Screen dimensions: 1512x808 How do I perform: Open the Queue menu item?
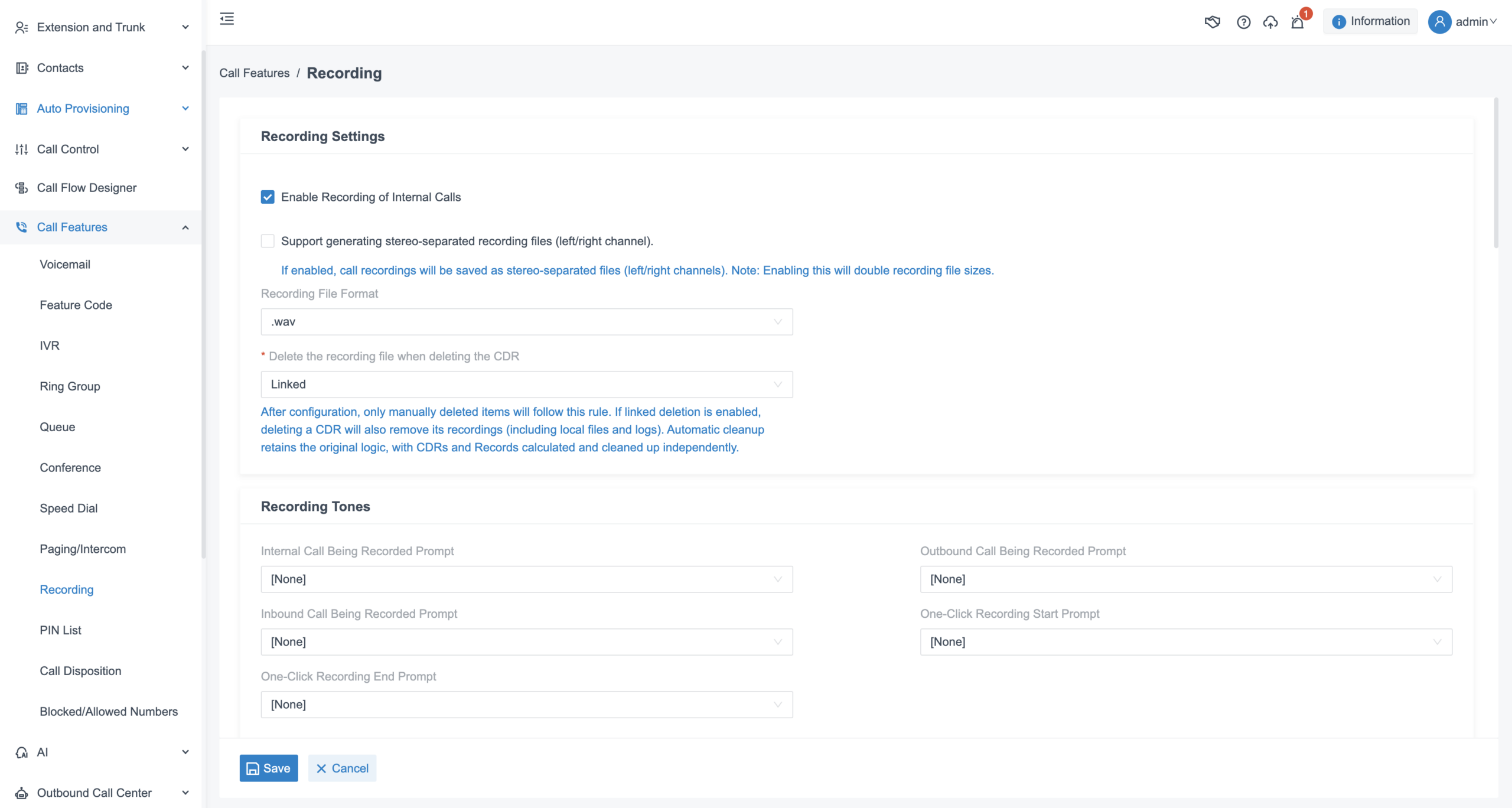click(57, 428)
